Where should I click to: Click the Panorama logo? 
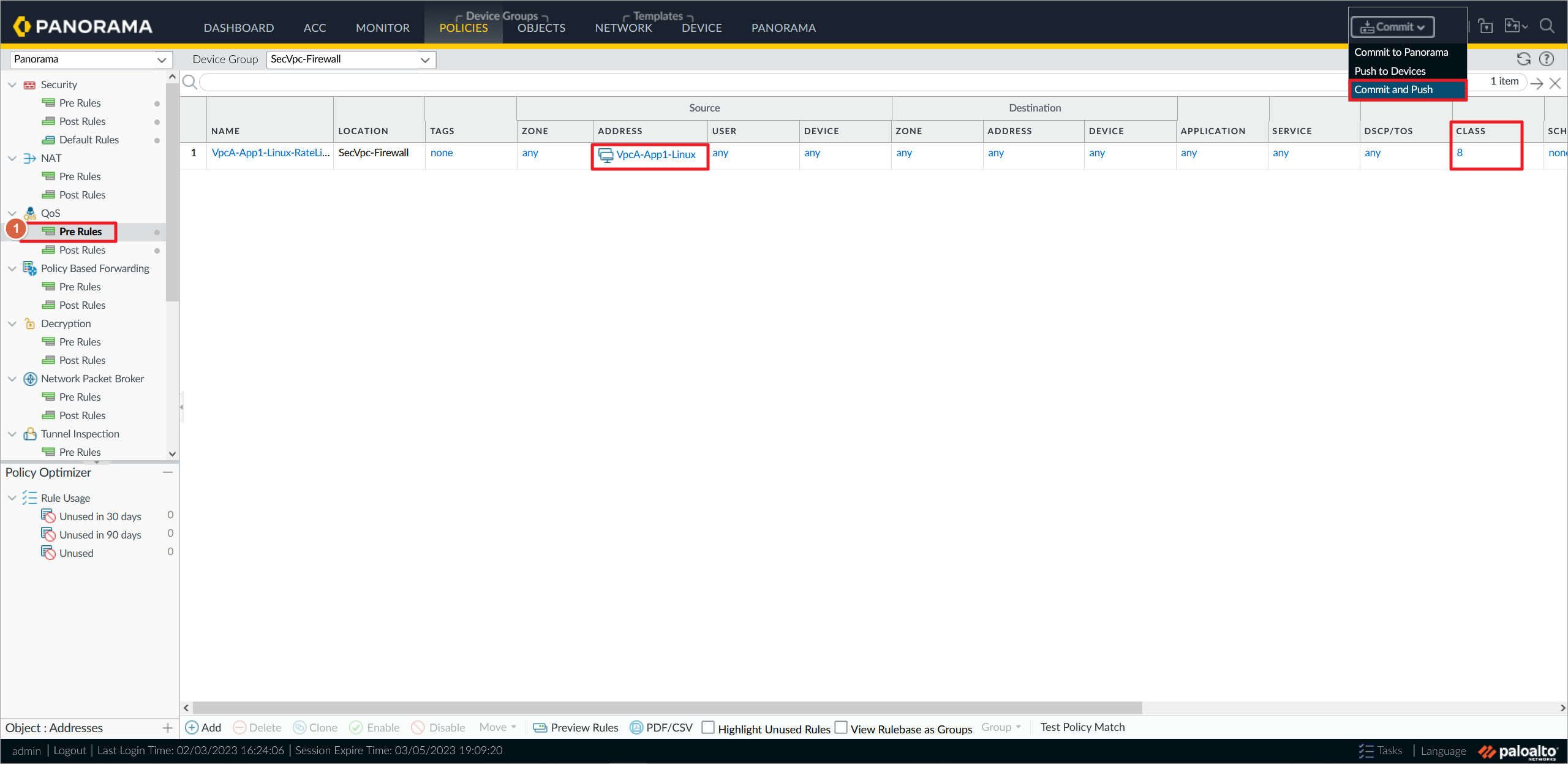point(83,26)
